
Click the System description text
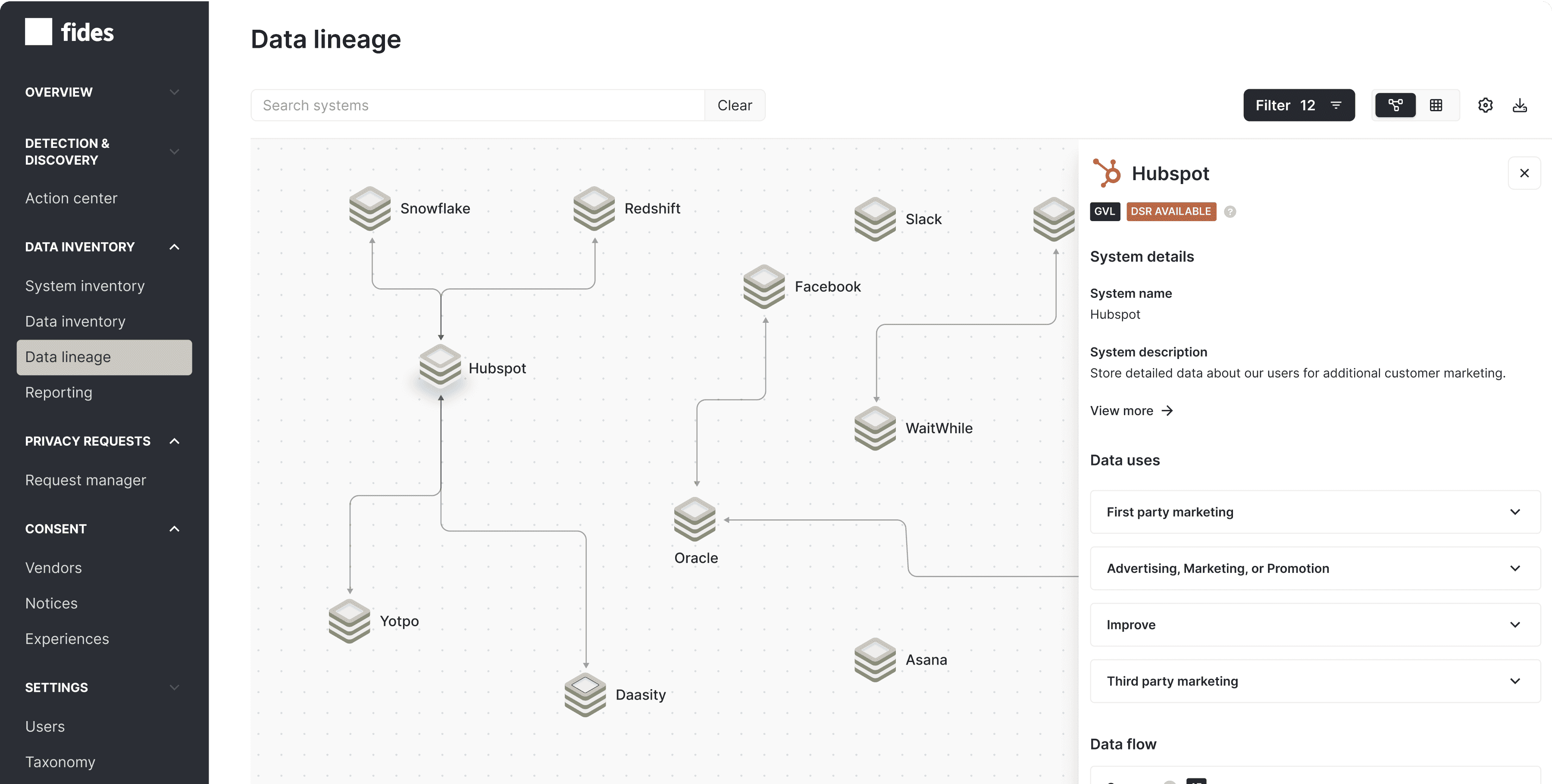point(1297,373)
